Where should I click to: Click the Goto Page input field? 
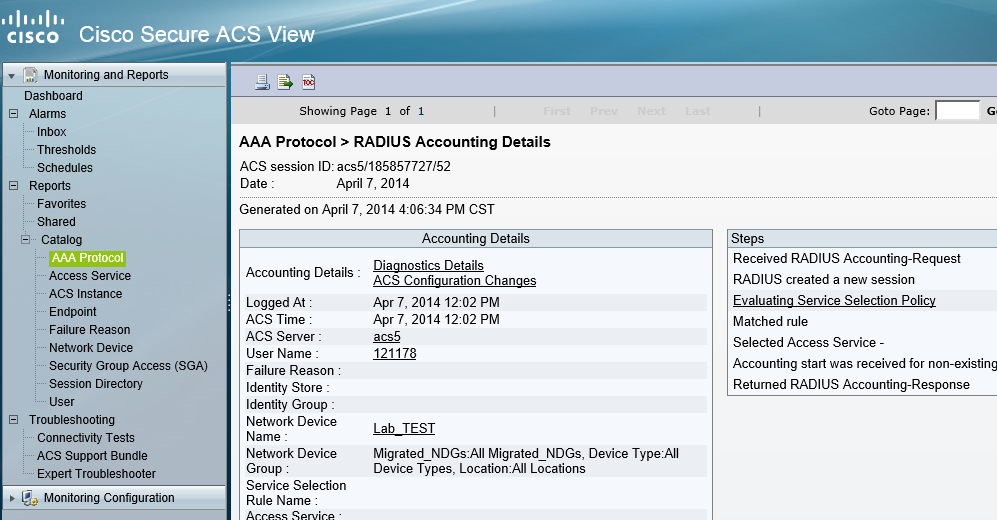(957, 111)
